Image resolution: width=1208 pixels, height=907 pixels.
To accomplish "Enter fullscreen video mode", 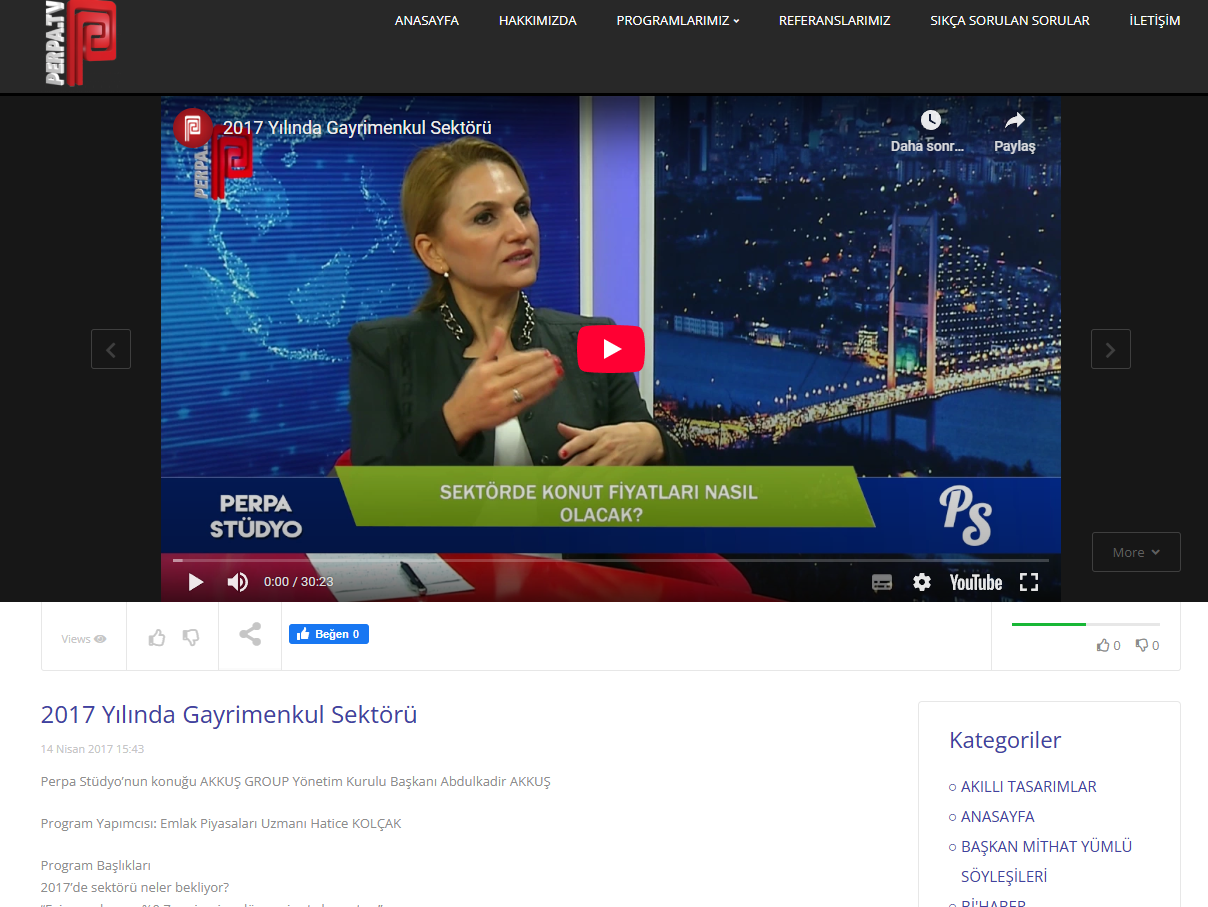I will tap(1028, 582).
